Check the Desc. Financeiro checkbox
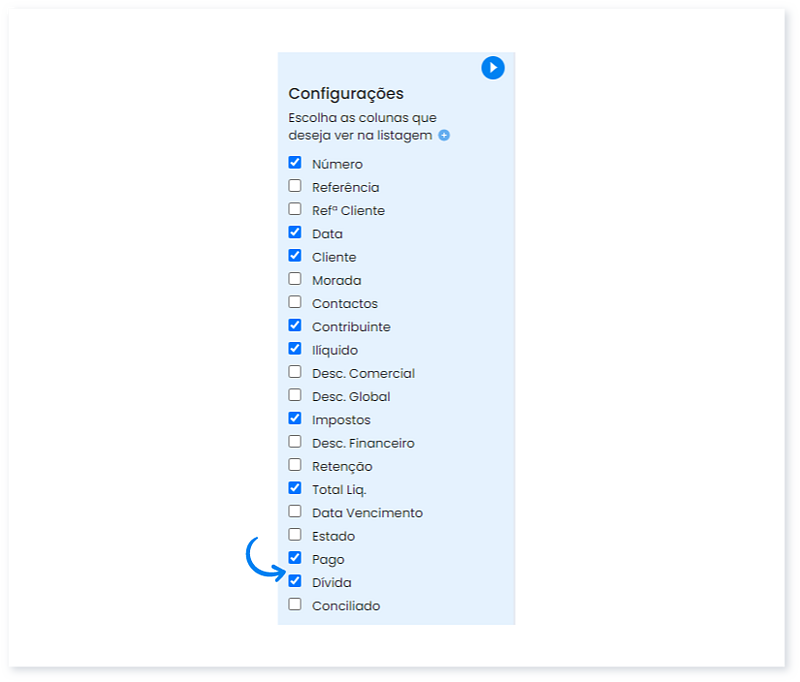 [x=295, y=441]
